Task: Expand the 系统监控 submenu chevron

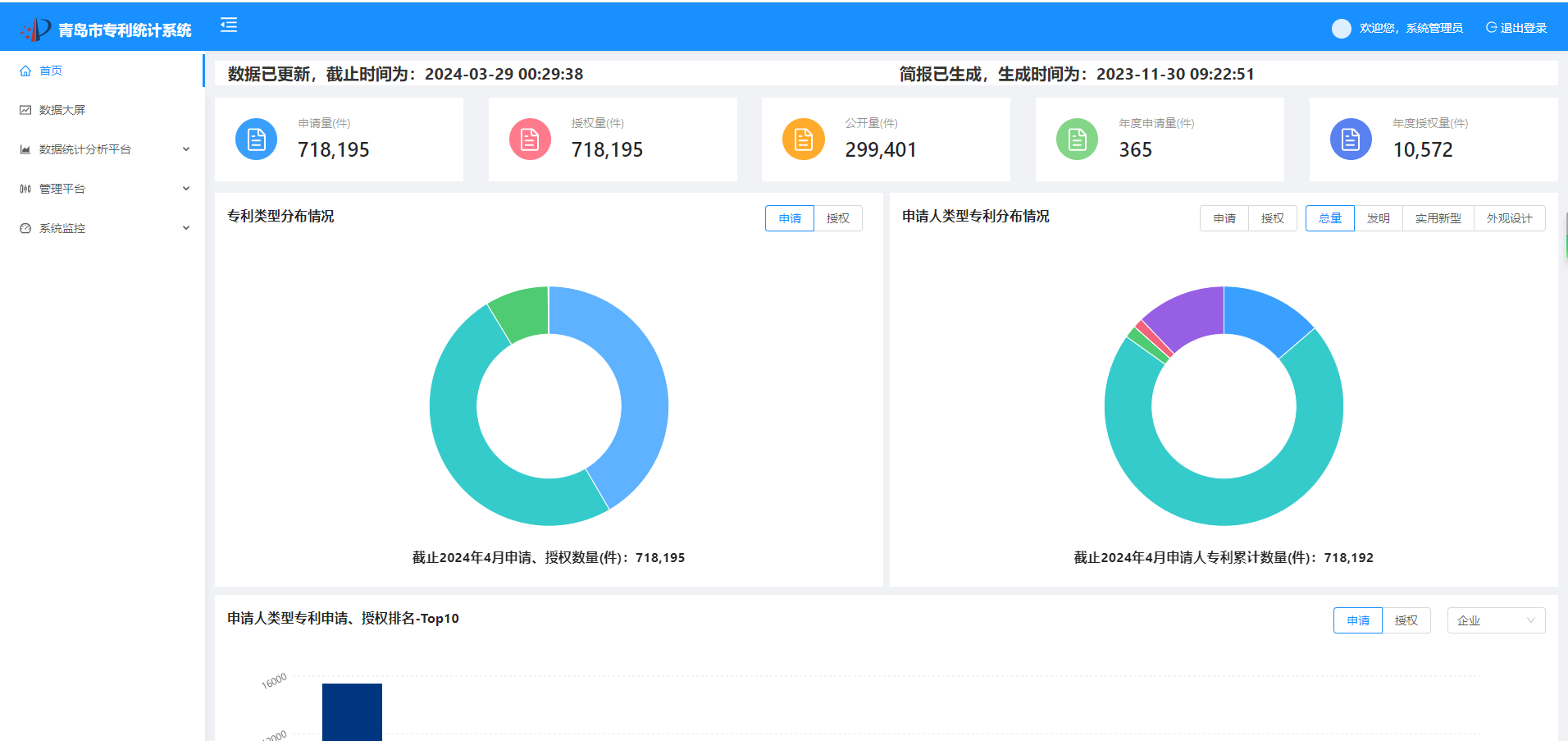Action: [x=186, y=228]
